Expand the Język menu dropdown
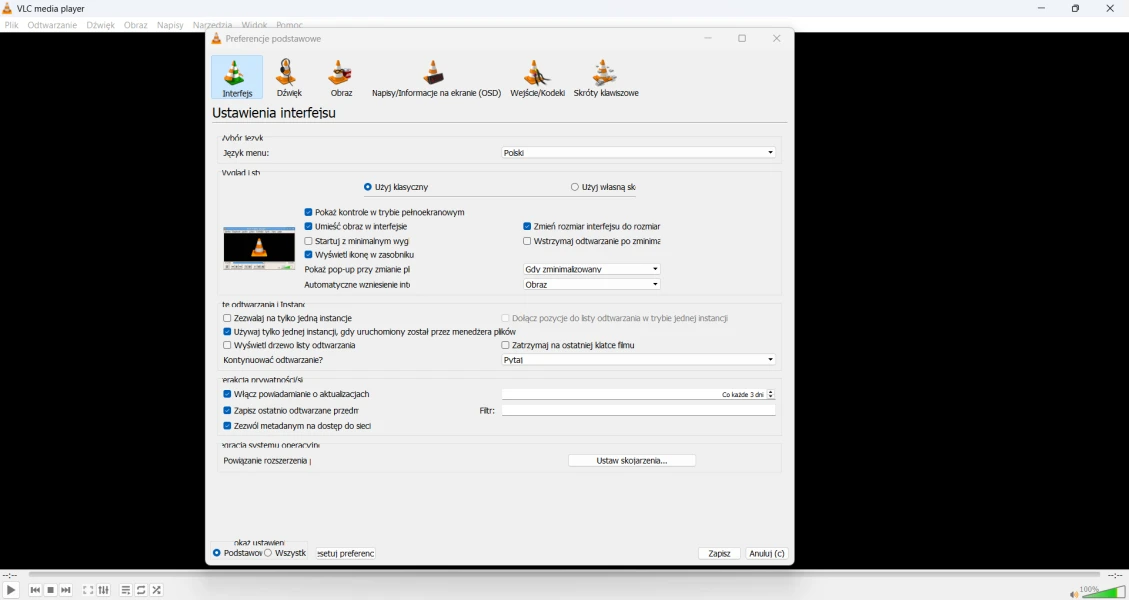 click(638, 153)
